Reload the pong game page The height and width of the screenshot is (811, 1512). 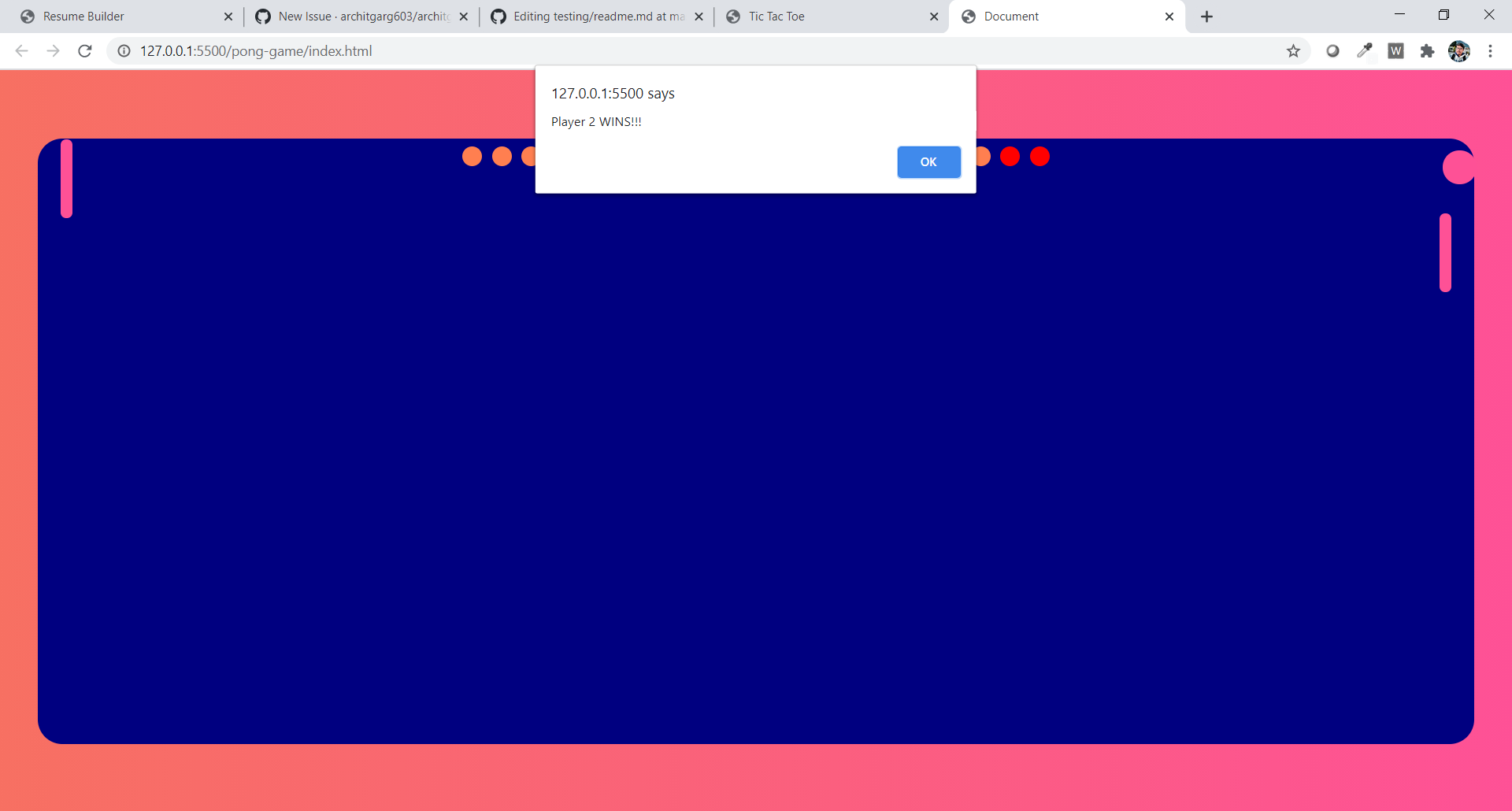[84, 50]
